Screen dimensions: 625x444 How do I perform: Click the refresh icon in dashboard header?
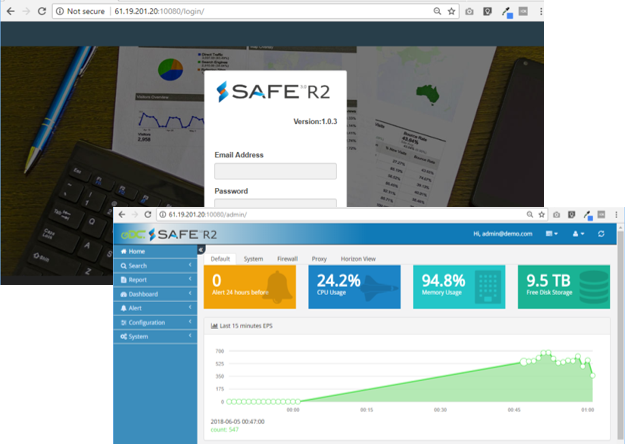click(x=601, y=234)
